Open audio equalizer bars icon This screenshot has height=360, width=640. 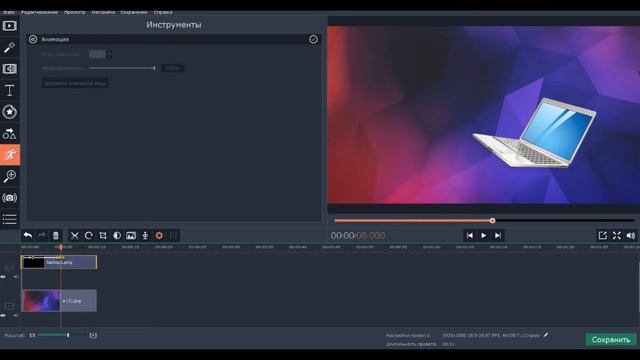tap(173, 236)
